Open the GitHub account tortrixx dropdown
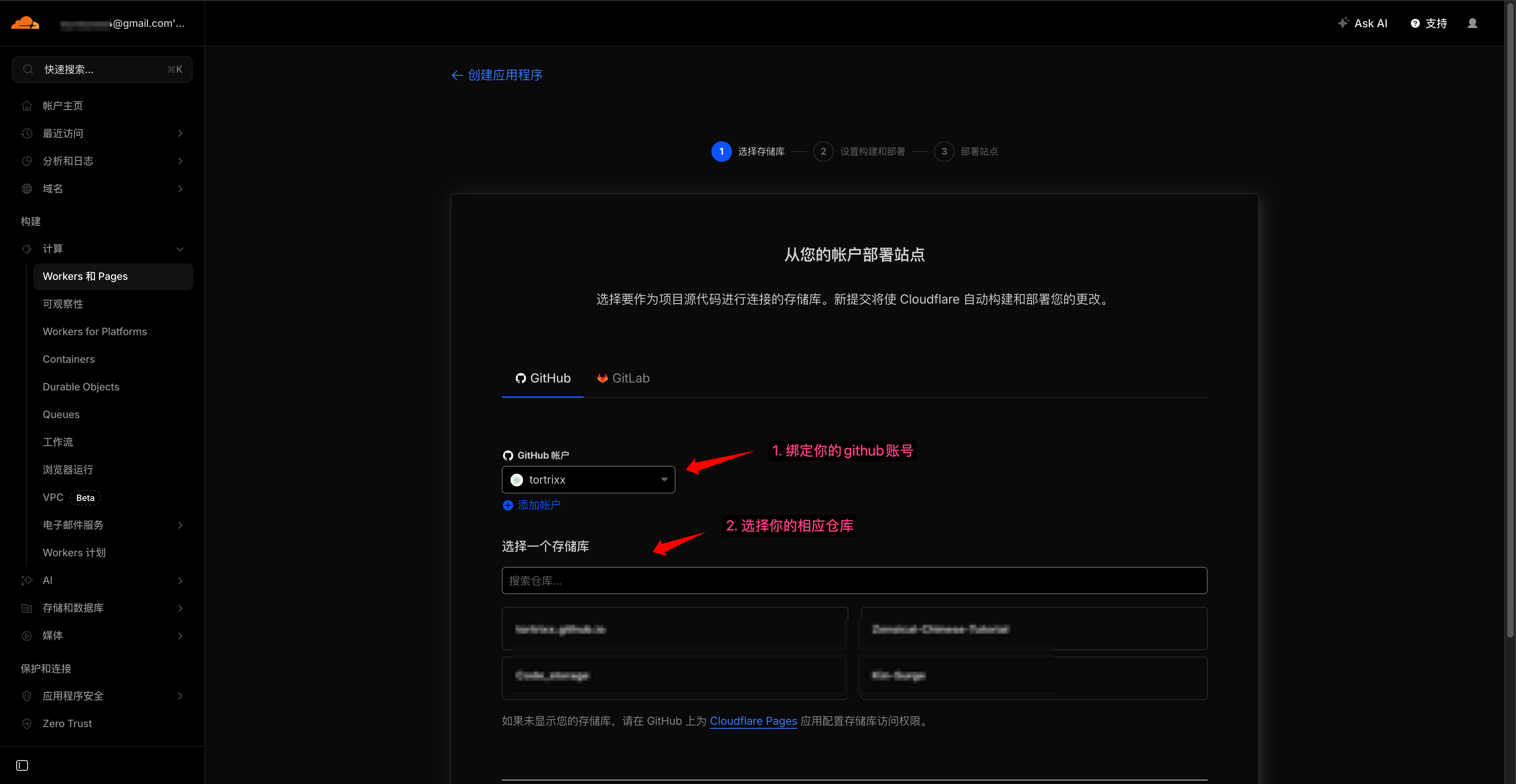This screenshot has height=784, width=1516. [x=588, y=480]
